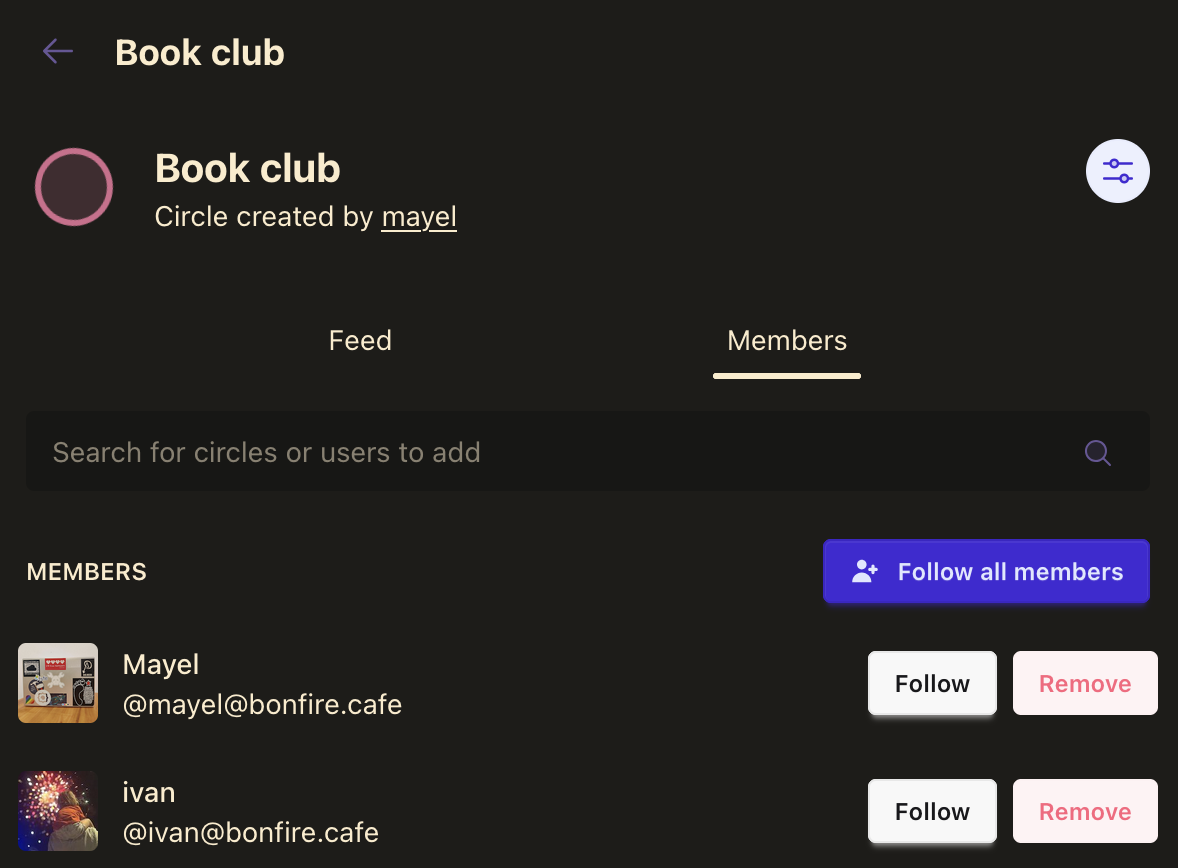This screenshot has width=1178, height=868.
Task: Remove Mayel from the circle
Action: [x=1085, y=684]
